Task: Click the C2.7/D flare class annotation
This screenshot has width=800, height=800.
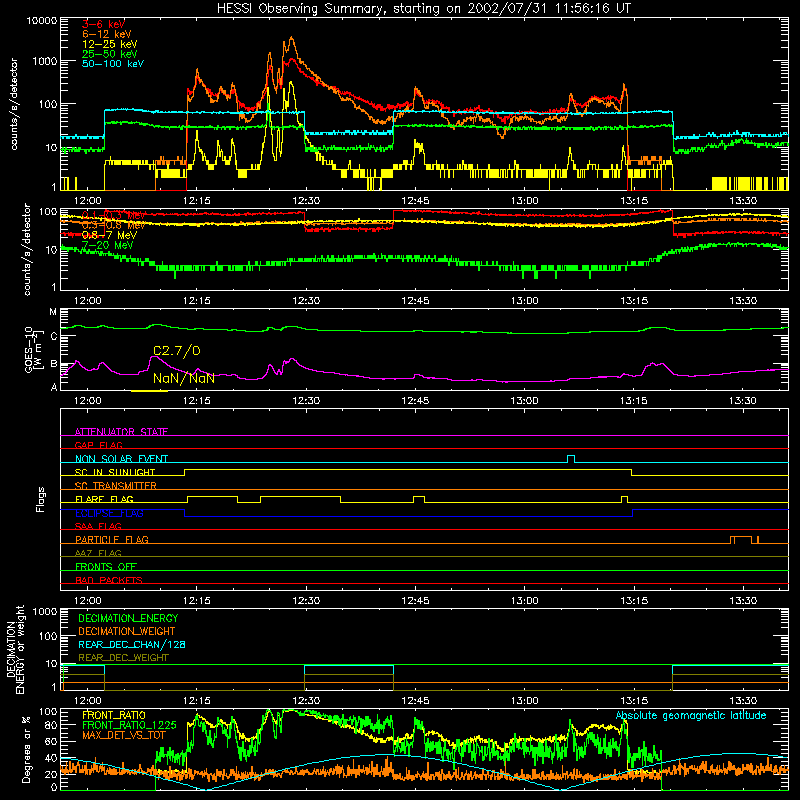Action: (177, 351)
